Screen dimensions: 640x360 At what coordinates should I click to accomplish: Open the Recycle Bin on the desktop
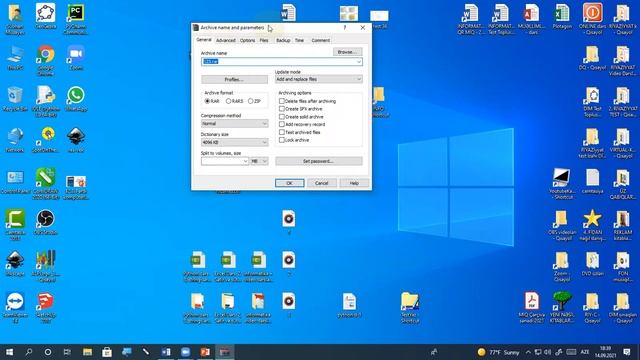pos(15,98)
